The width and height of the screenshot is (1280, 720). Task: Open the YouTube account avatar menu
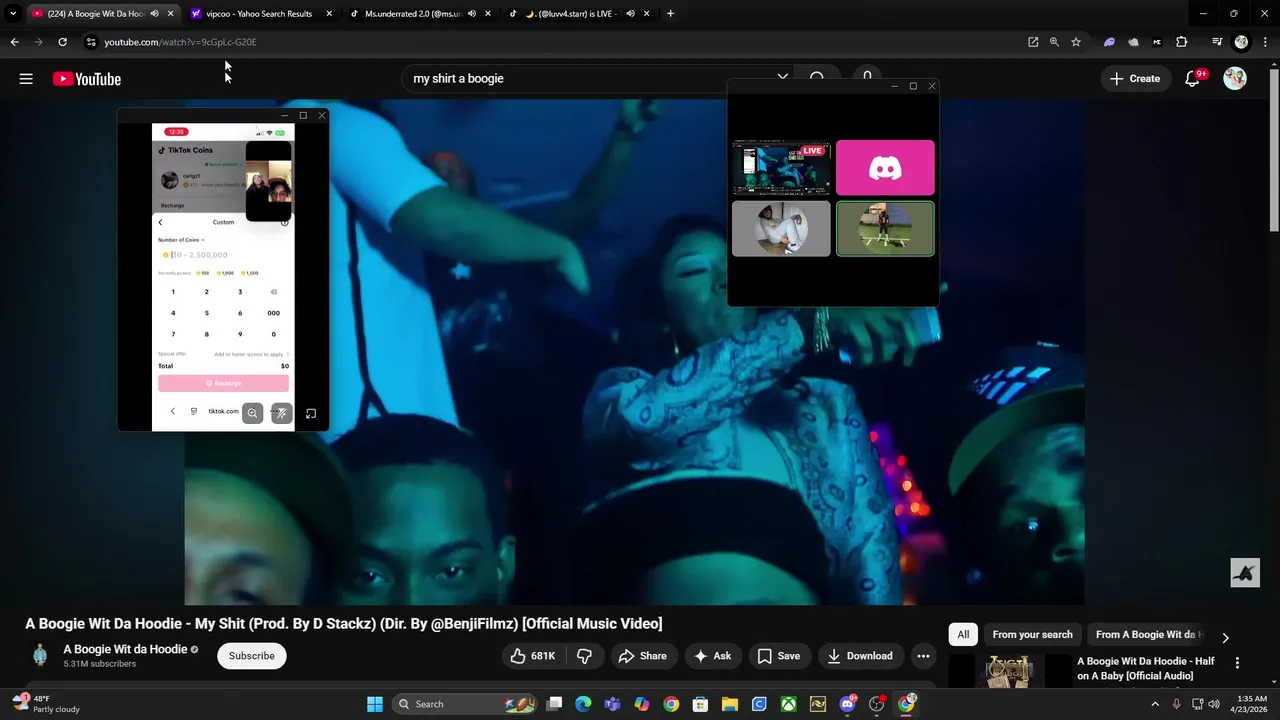[1235, 79]
